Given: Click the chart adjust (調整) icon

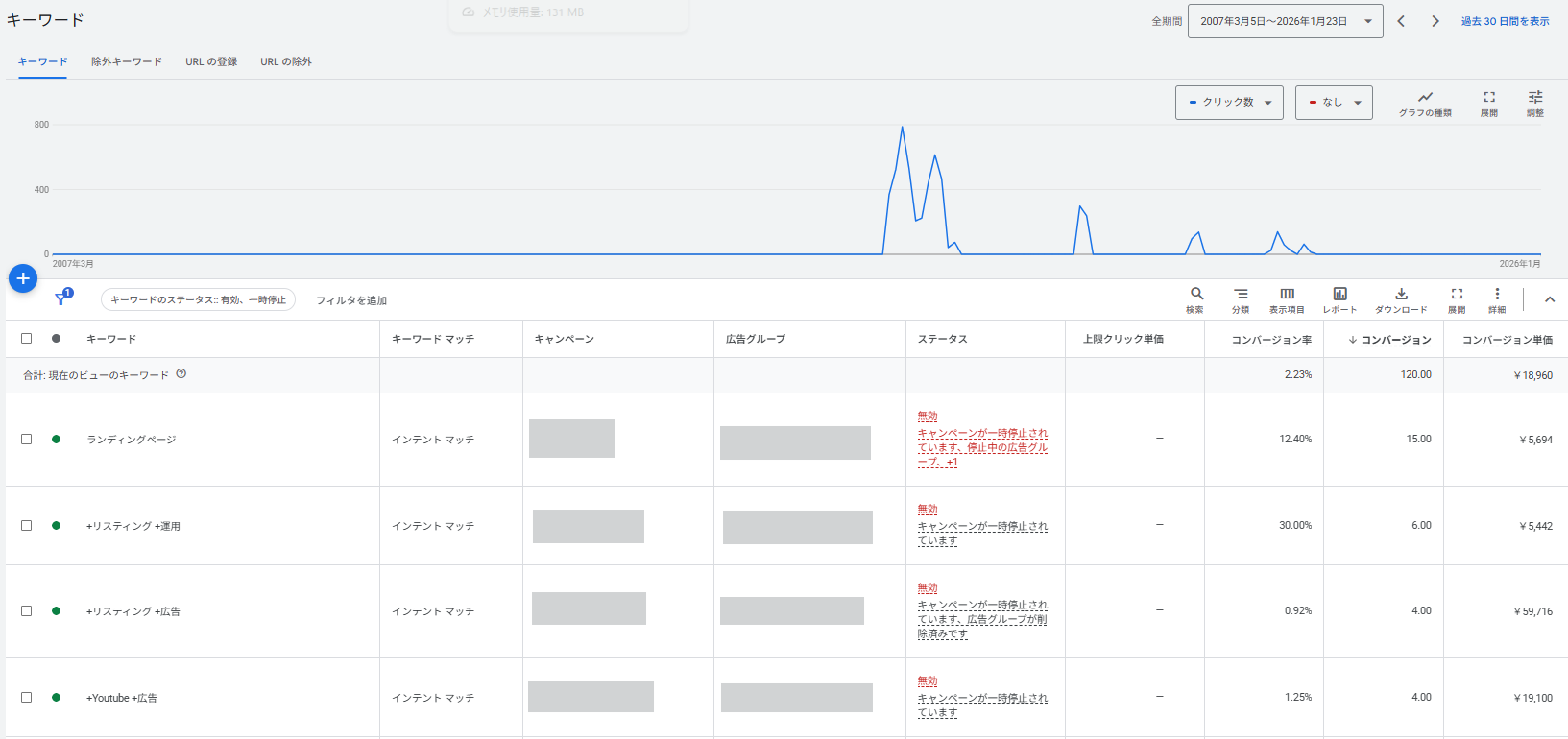Looking at the screenshot, I should (1535, 98).
